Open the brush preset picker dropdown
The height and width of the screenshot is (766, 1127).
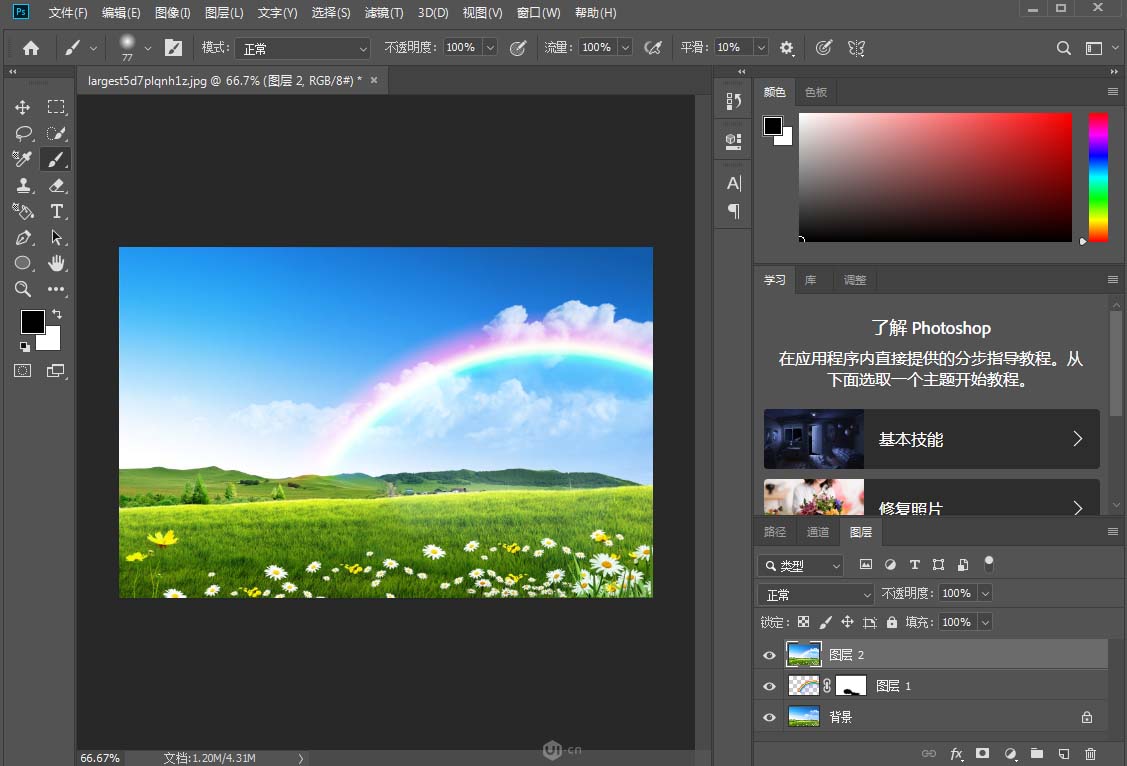(147, 48)
